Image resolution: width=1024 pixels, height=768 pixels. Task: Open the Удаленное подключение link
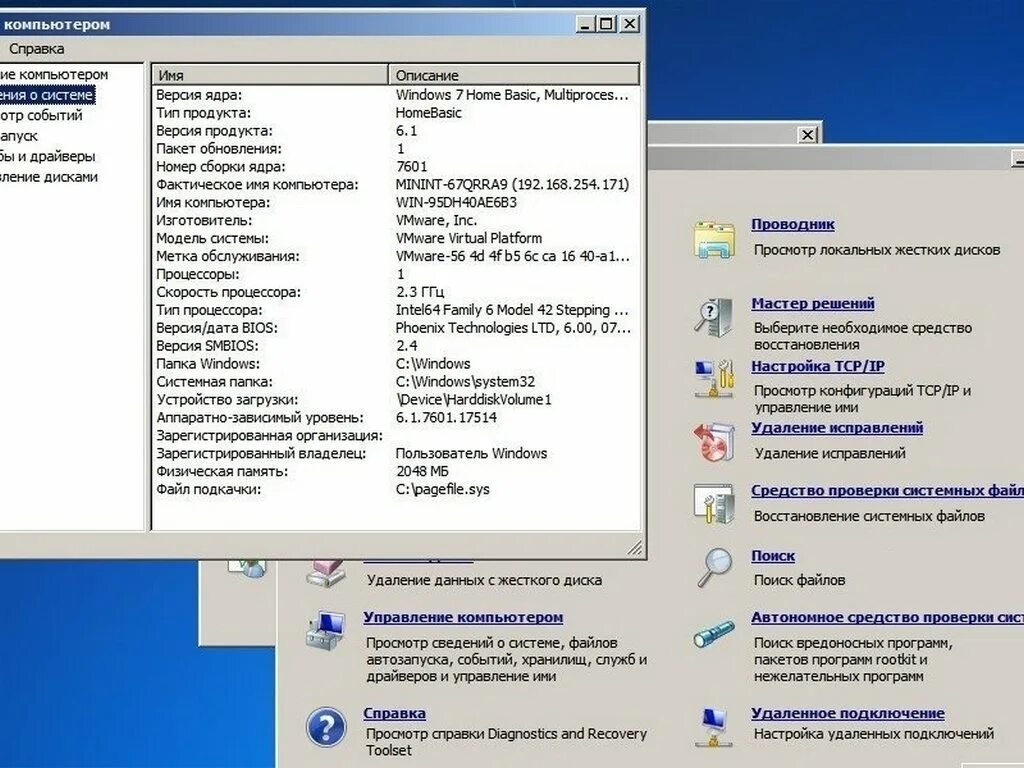(848, 714)
